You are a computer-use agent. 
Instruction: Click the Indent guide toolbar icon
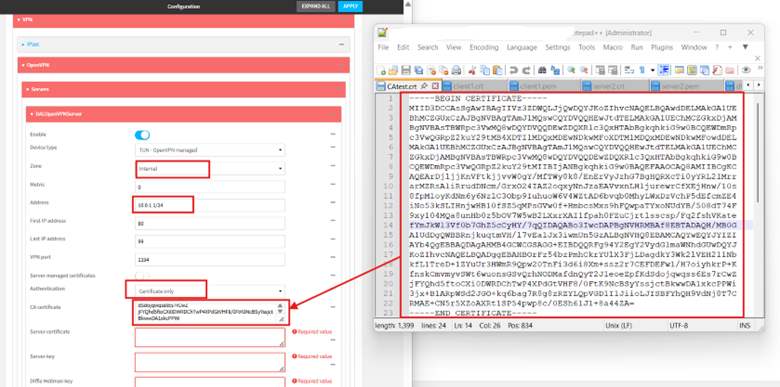(x=664, y=70)
